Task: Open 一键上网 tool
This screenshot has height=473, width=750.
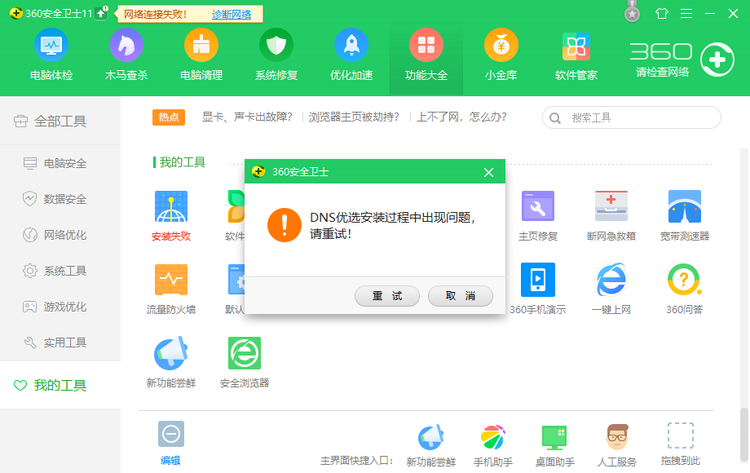Action: click(611, 288)
